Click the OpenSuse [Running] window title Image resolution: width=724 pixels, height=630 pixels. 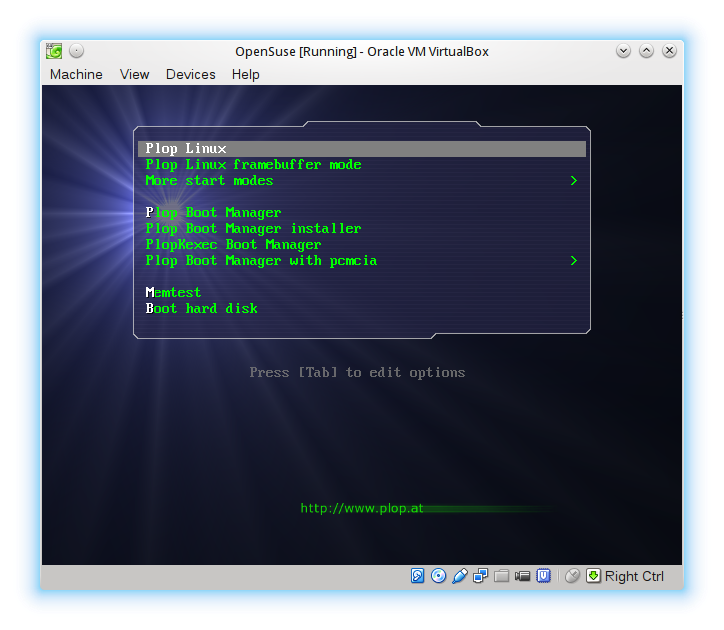point(362,51)
